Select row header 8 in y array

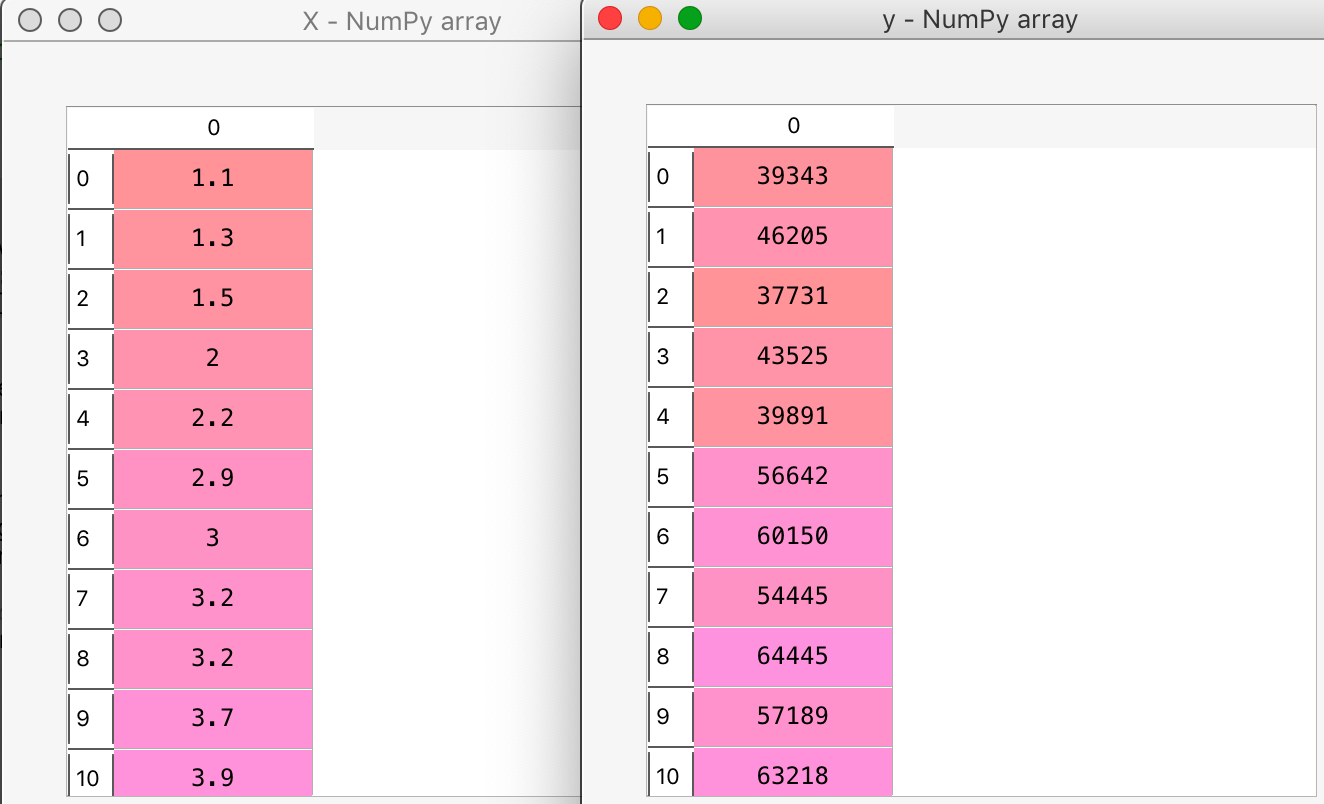point(671,657)
